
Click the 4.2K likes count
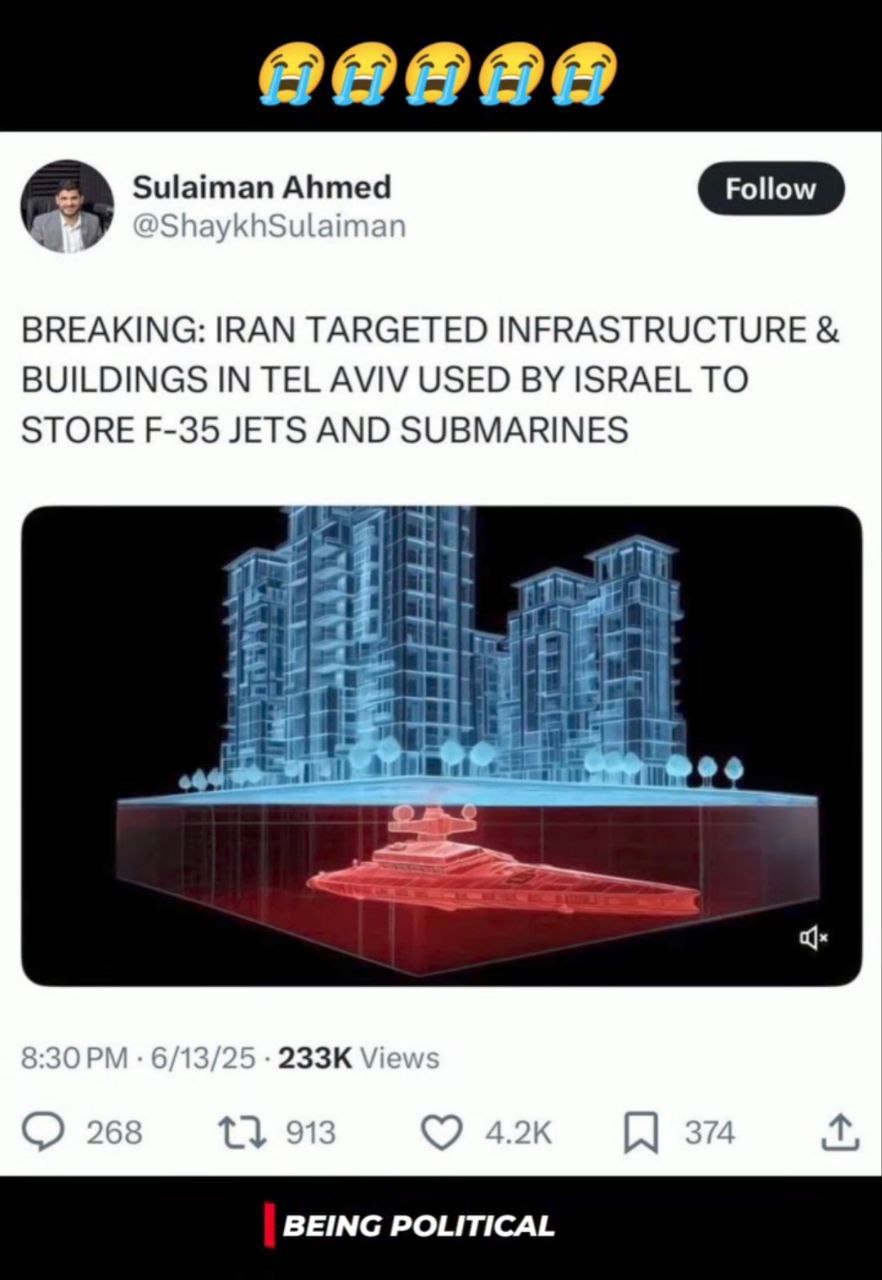point(518,1133)
